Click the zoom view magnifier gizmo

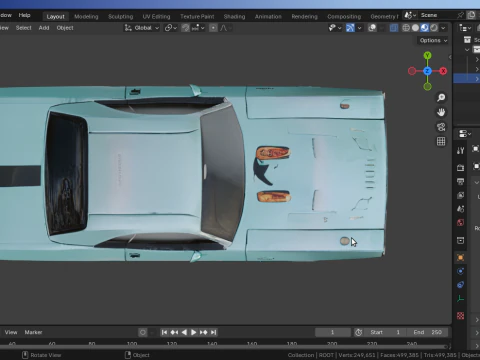(441, 97)
